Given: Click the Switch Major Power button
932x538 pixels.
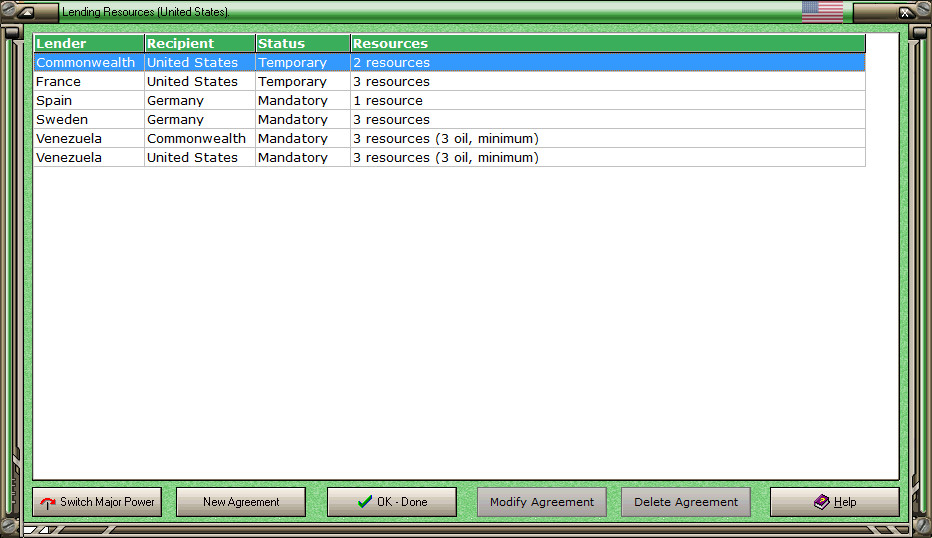Looking at the screenshot, I should [x=97, y=502].
